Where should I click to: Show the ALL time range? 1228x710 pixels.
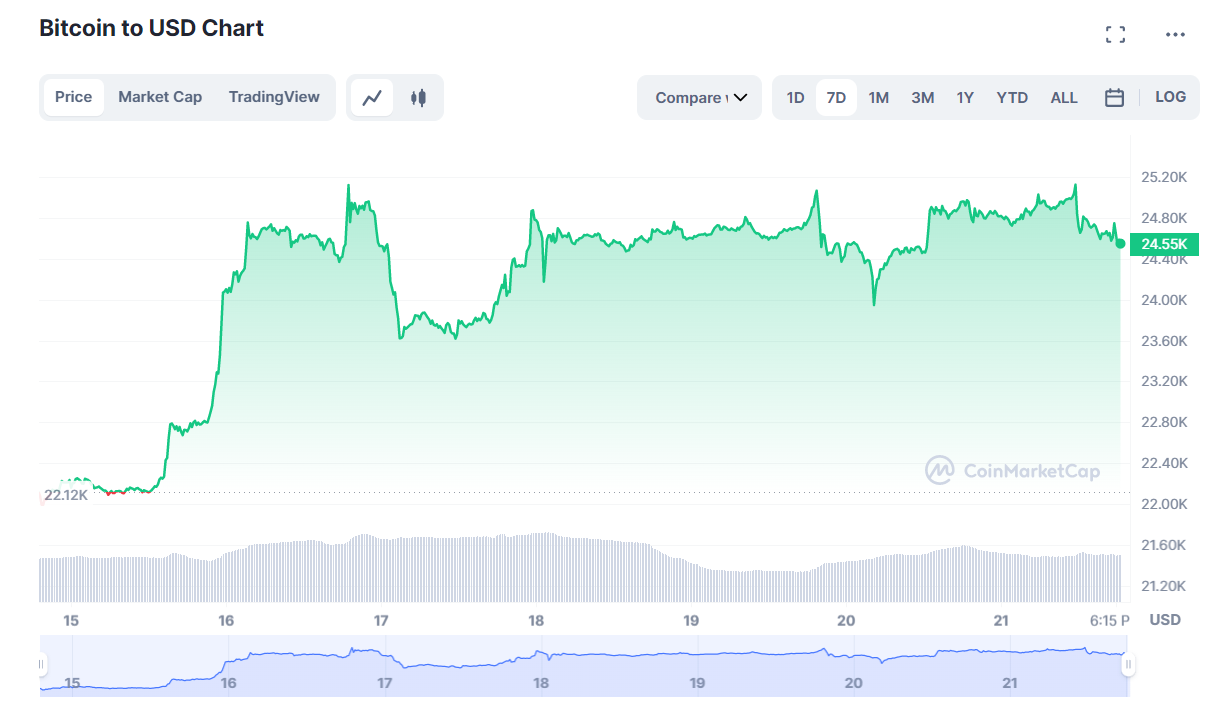(x=1064, y=98)
